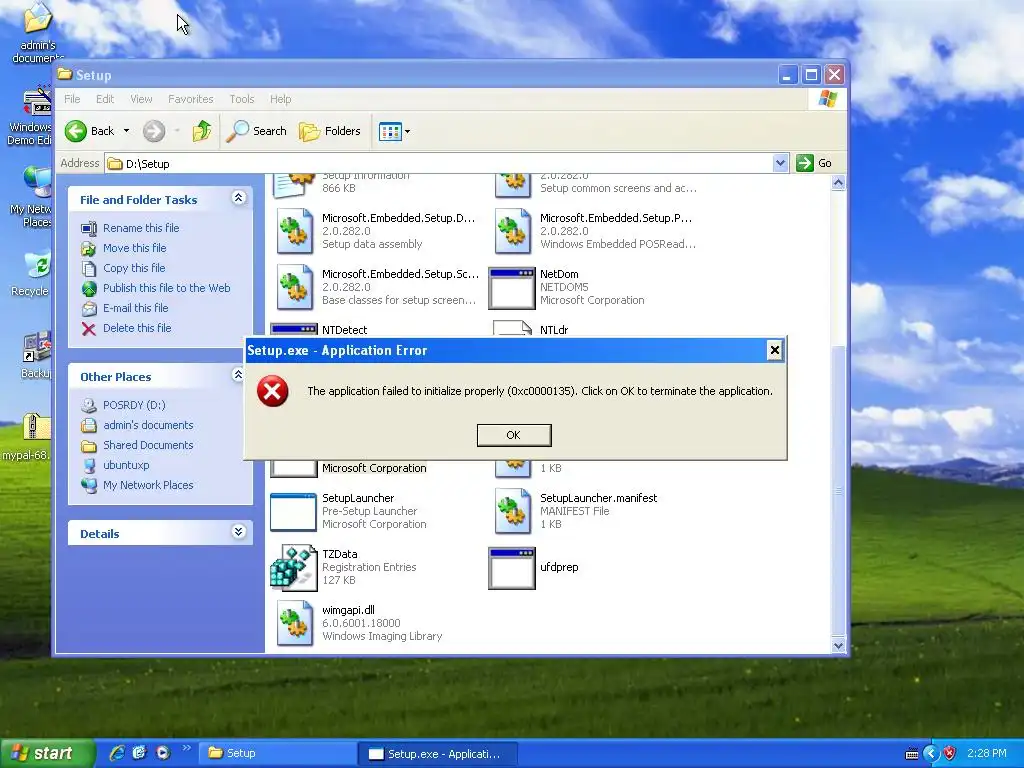Launch Internet Explorer from Quick Launch
Screen dimensions: 1024x768
point(116,753)
